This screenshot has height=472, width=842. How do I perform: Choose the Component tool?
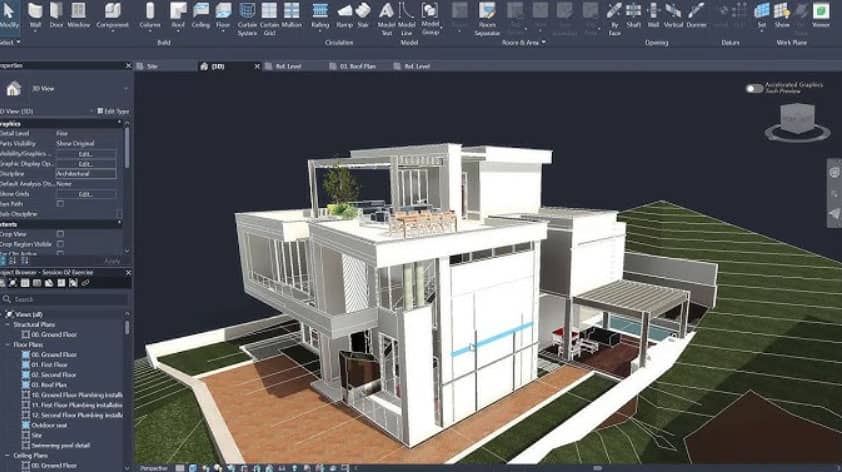[112, 15]
